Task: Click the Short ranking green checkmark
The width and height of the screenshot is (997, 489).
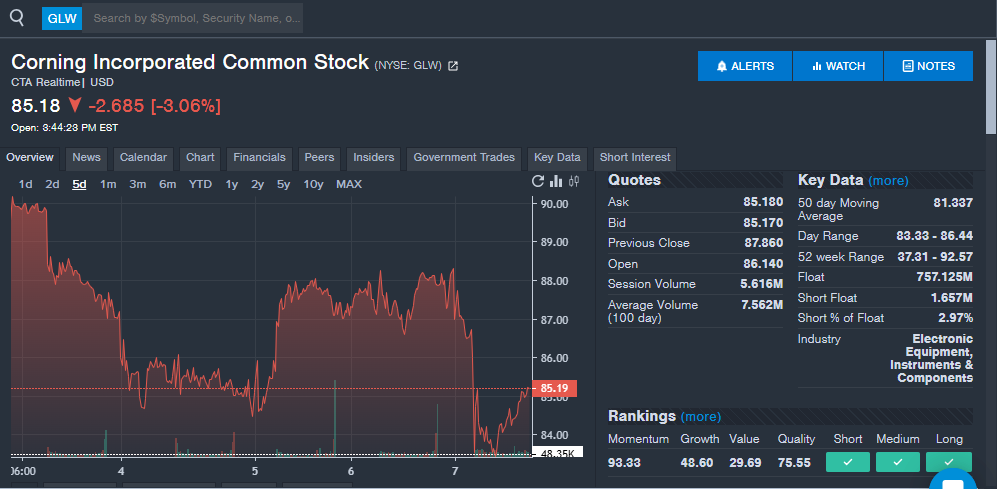Action: [x=847, y=462]
